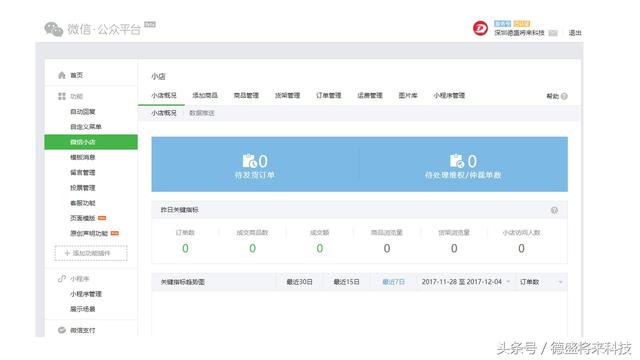Click the red account avatar logo
This screenshot has height=360, width=640.
tap(480, 29)
